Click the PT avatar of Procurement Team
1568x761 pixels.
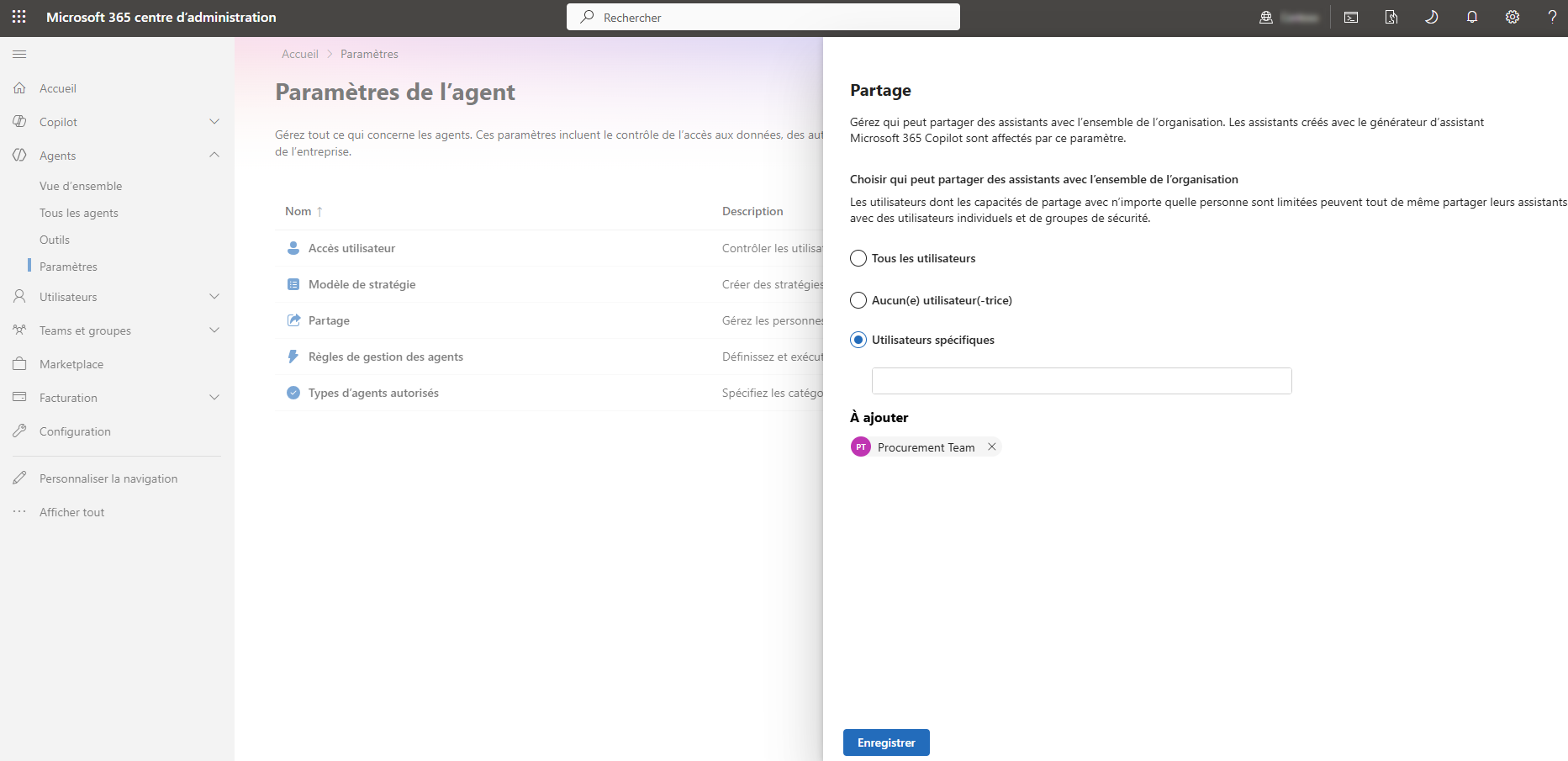(x=861, y=447)
